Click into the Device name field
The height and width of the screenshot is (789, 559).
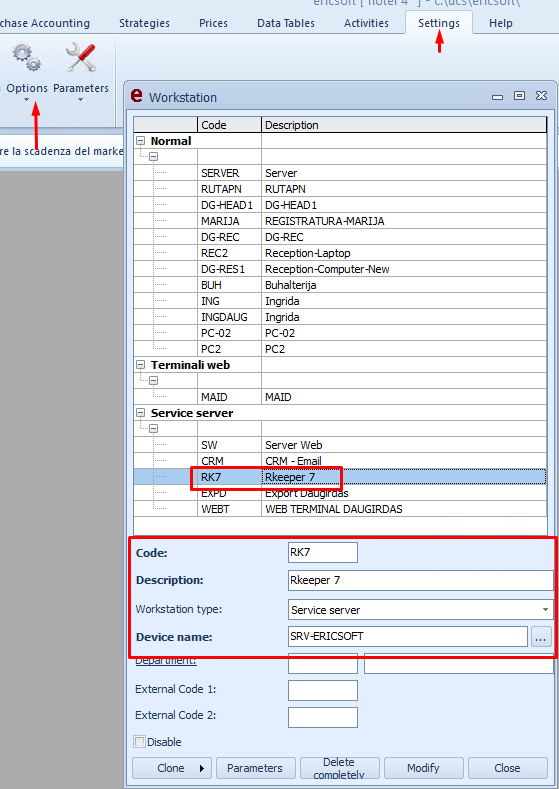click(408, 637)
